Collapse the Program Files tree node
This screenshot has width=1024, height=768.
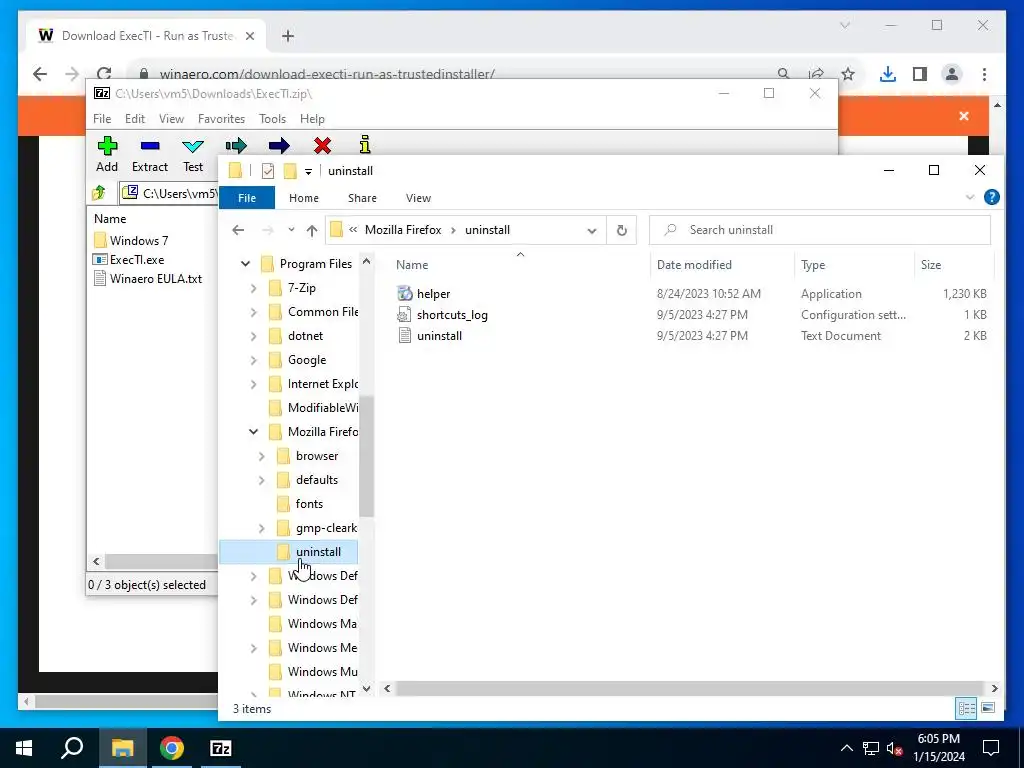tap(246, 264)
